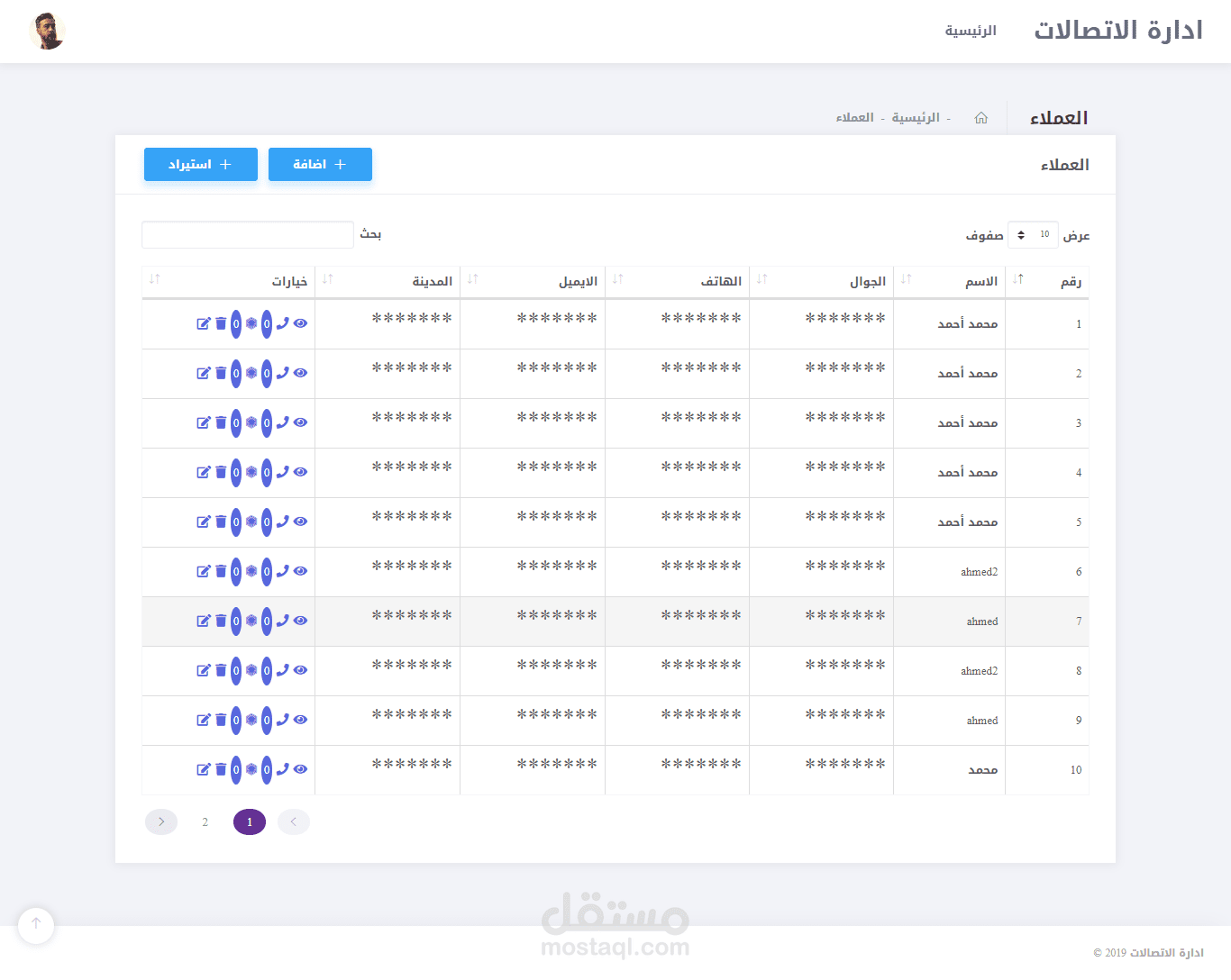Open the rows-per-page dropdown showing 10
The image size is (1231, 980).
(1033, 235)
